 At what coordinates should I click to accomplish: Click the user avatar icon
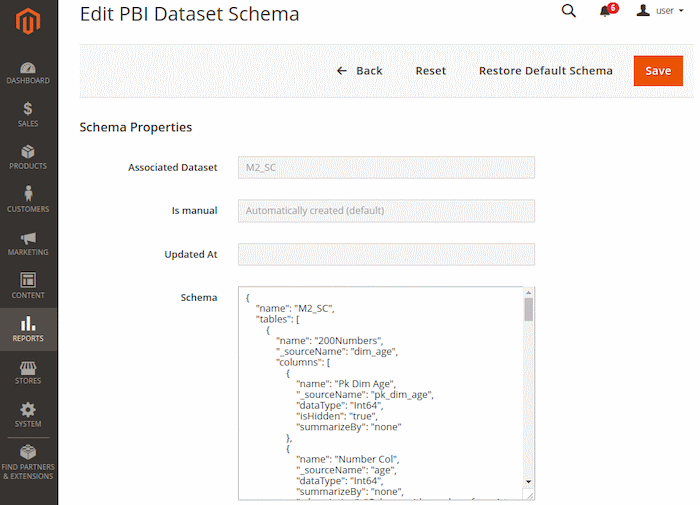643,10
